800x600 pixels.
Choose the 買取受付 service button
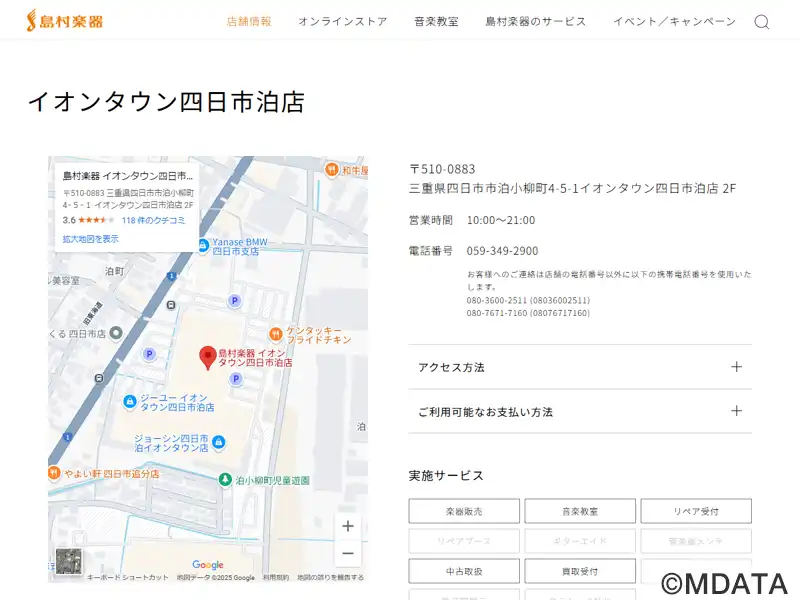point(580,571)
